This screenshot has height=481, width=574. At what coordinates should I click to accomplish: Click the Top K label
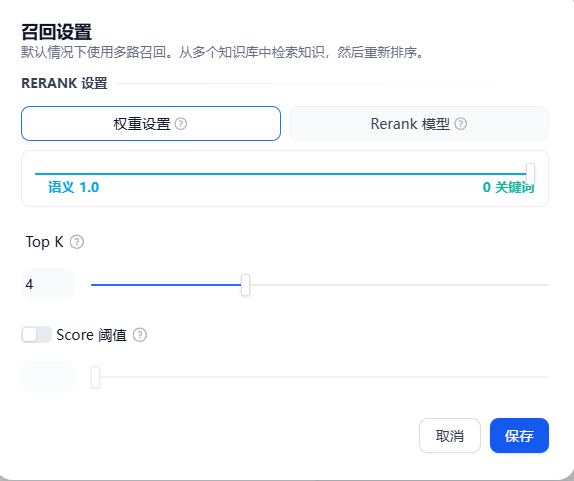(44, 242)
